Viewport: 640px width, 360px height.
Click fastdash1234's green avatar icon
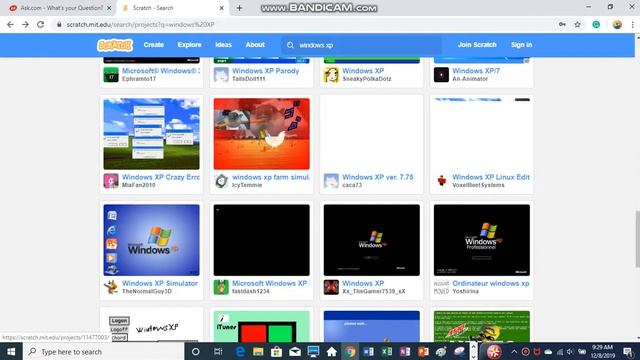[221, 287]
